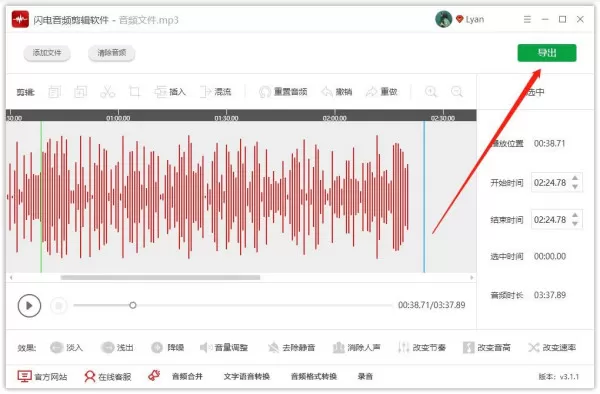Decrease 结束时间 with the down arrow
This screenshot has height=394, width=600.
(x=575, y=224)
